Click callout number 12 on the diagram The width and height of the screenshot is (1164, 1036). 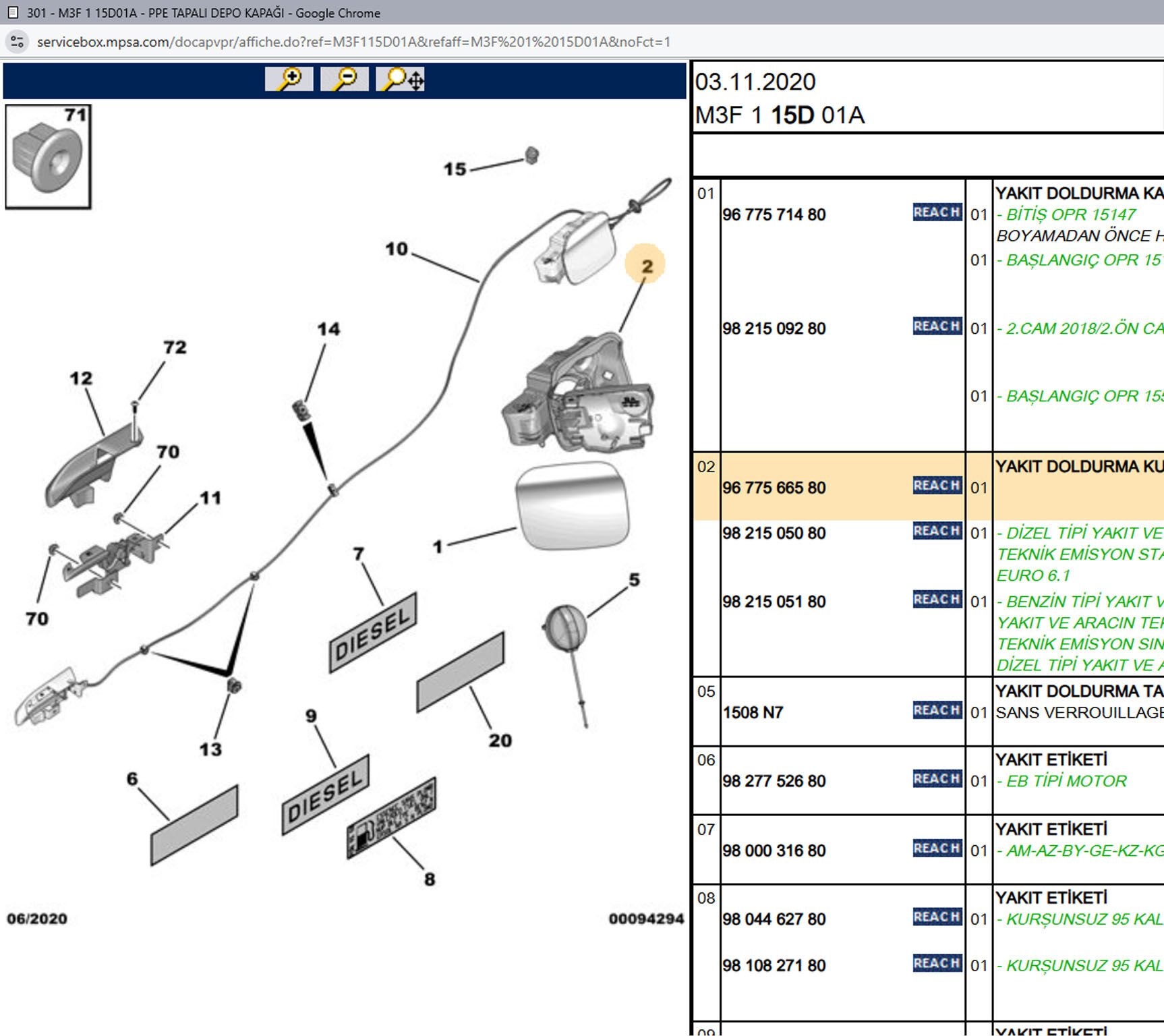coord(81,378)
